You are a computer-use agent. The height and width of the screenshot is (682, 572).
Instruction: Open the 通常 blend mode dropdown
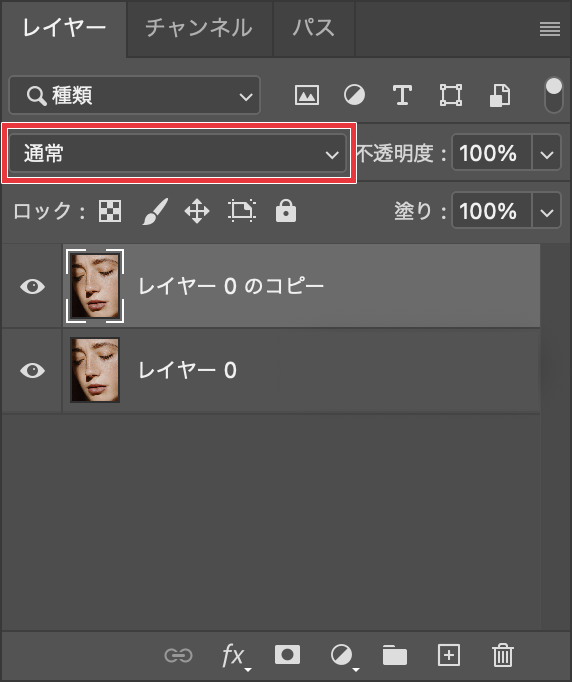click(178, 154)
